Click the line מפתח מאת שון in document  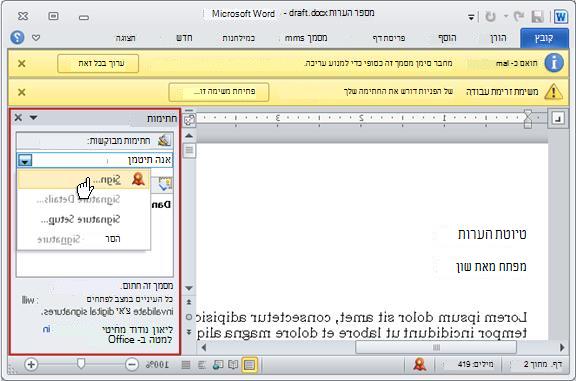pyautogui.click(x=491, y=266)
